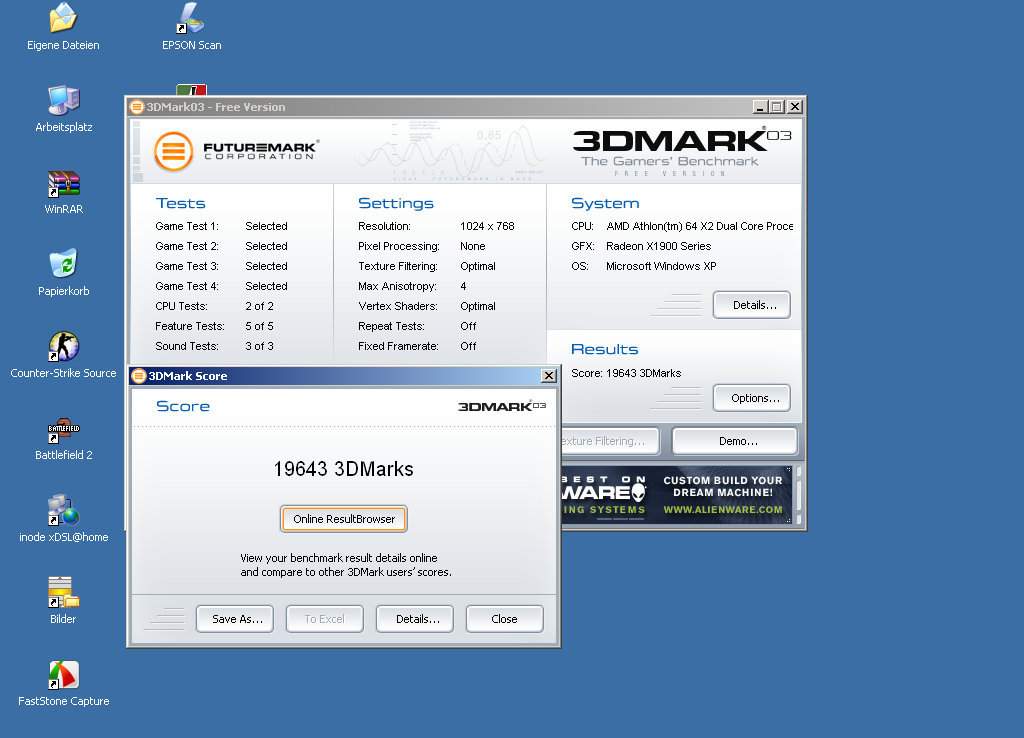Click the 'Score: 19643 3DMarks' results text
The height and width of the screenshot is (738, 1024).
pos(626,374)
